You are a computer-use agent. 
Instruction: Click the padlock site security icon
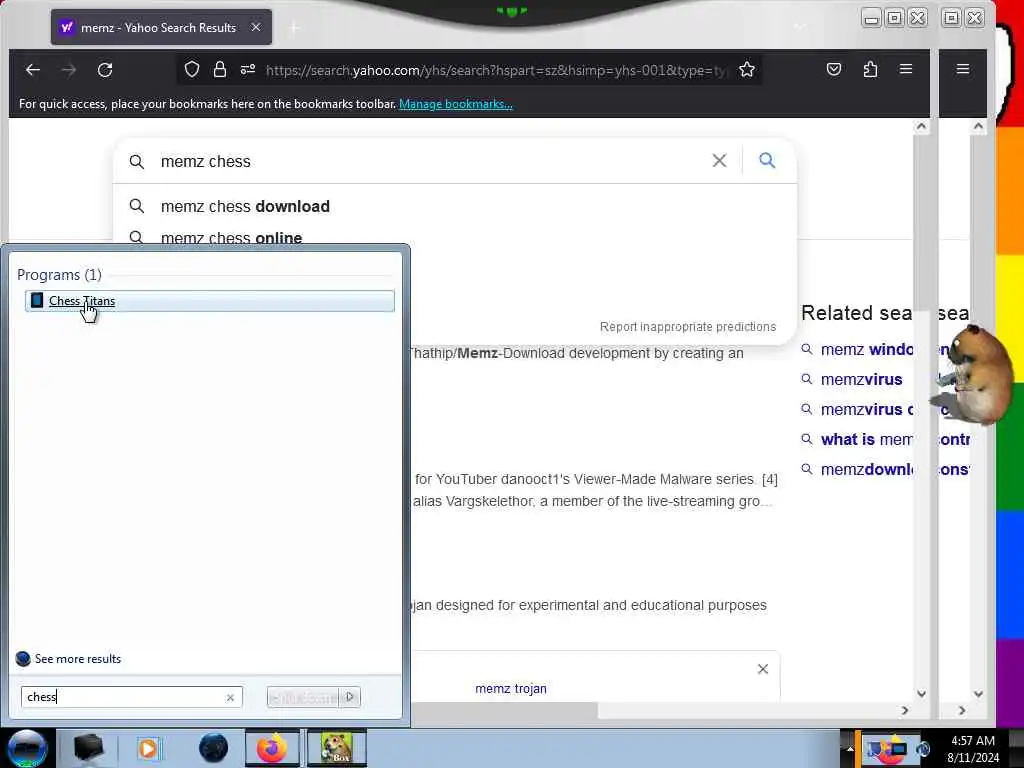(x=220, y=69)
